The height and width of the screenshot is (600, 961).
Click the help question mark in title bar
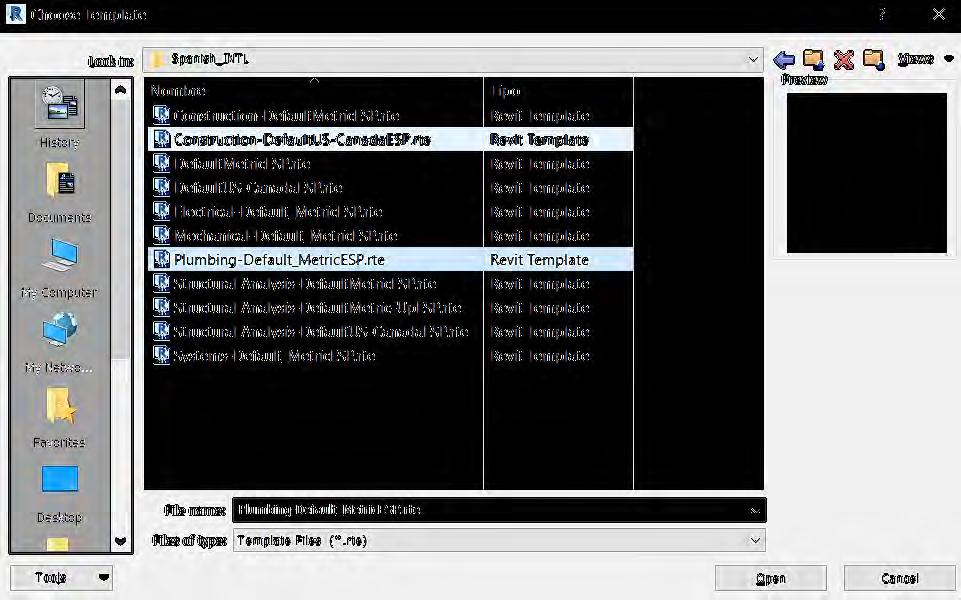(882, 14)
